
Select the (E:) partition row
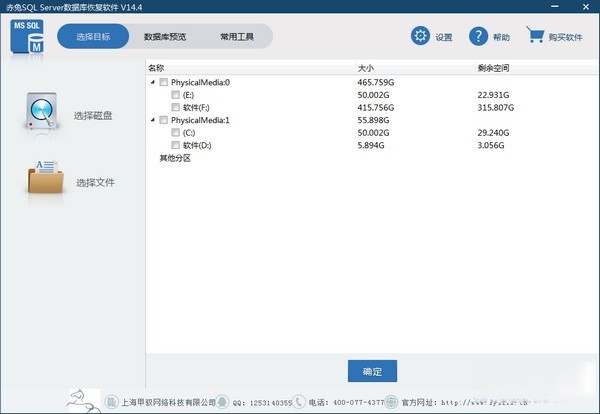click(188, 95)
